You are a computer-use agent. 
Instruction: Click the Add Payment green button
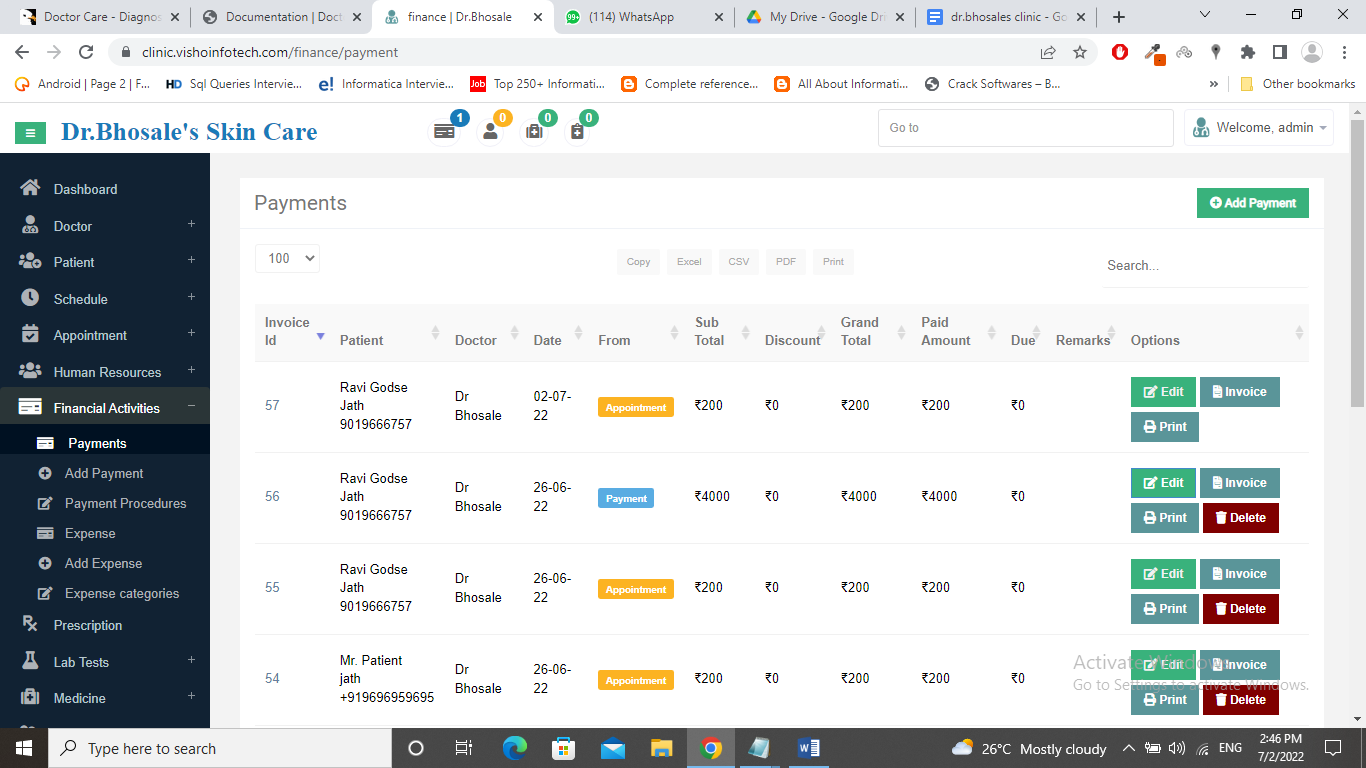coord(1252,203)
